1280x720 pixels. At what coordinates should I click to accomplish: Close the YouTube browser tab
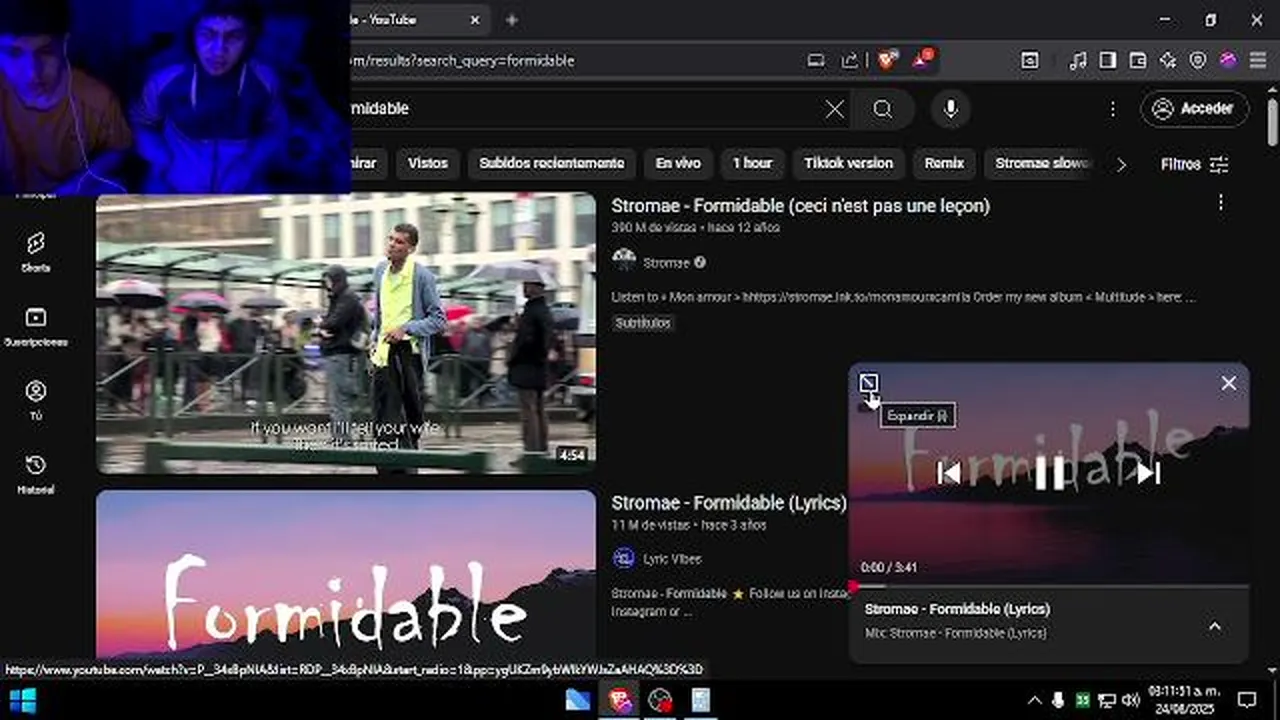(475, 20)
